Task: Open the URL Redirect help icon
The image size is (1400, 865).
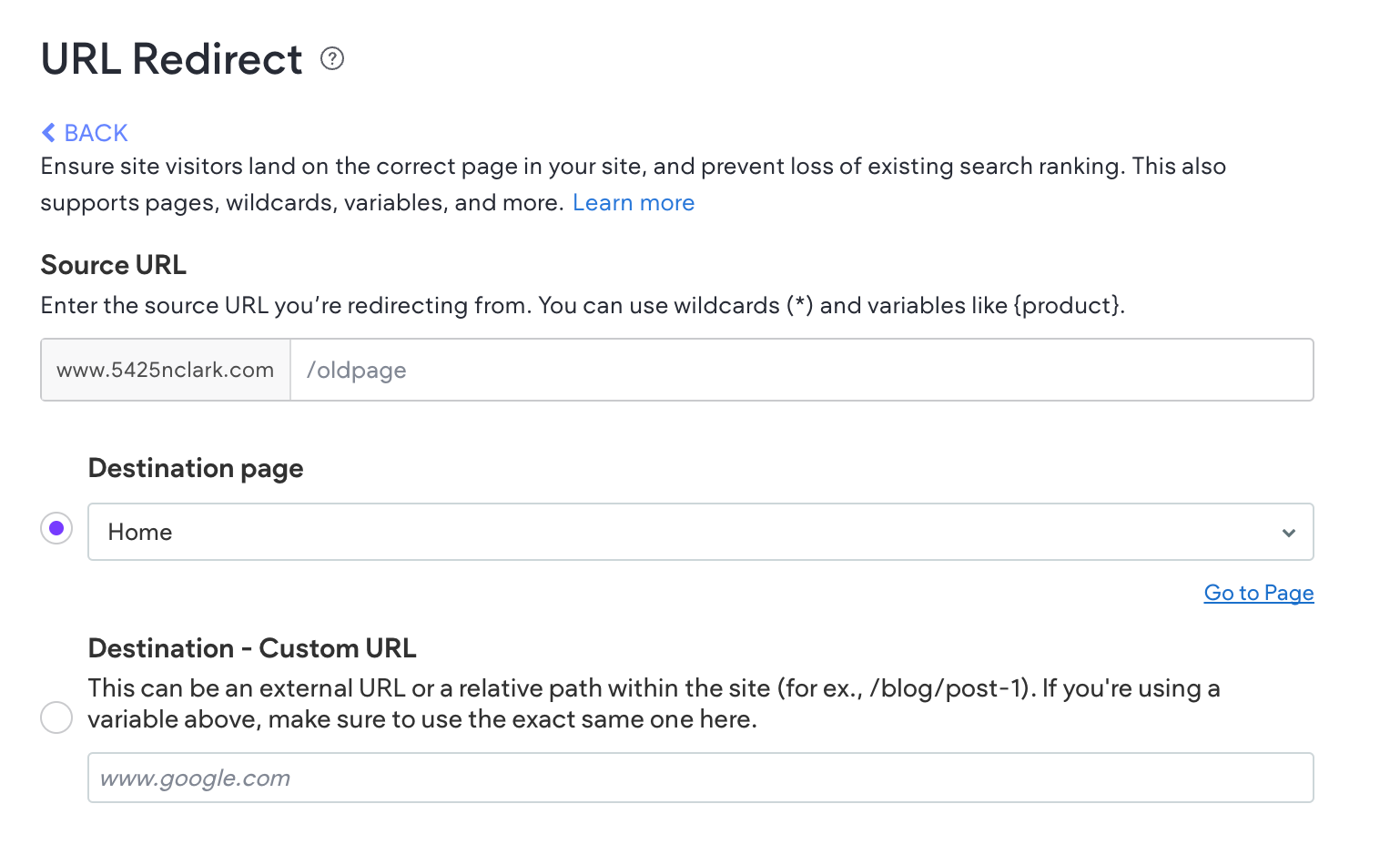Action: (332, 59)
